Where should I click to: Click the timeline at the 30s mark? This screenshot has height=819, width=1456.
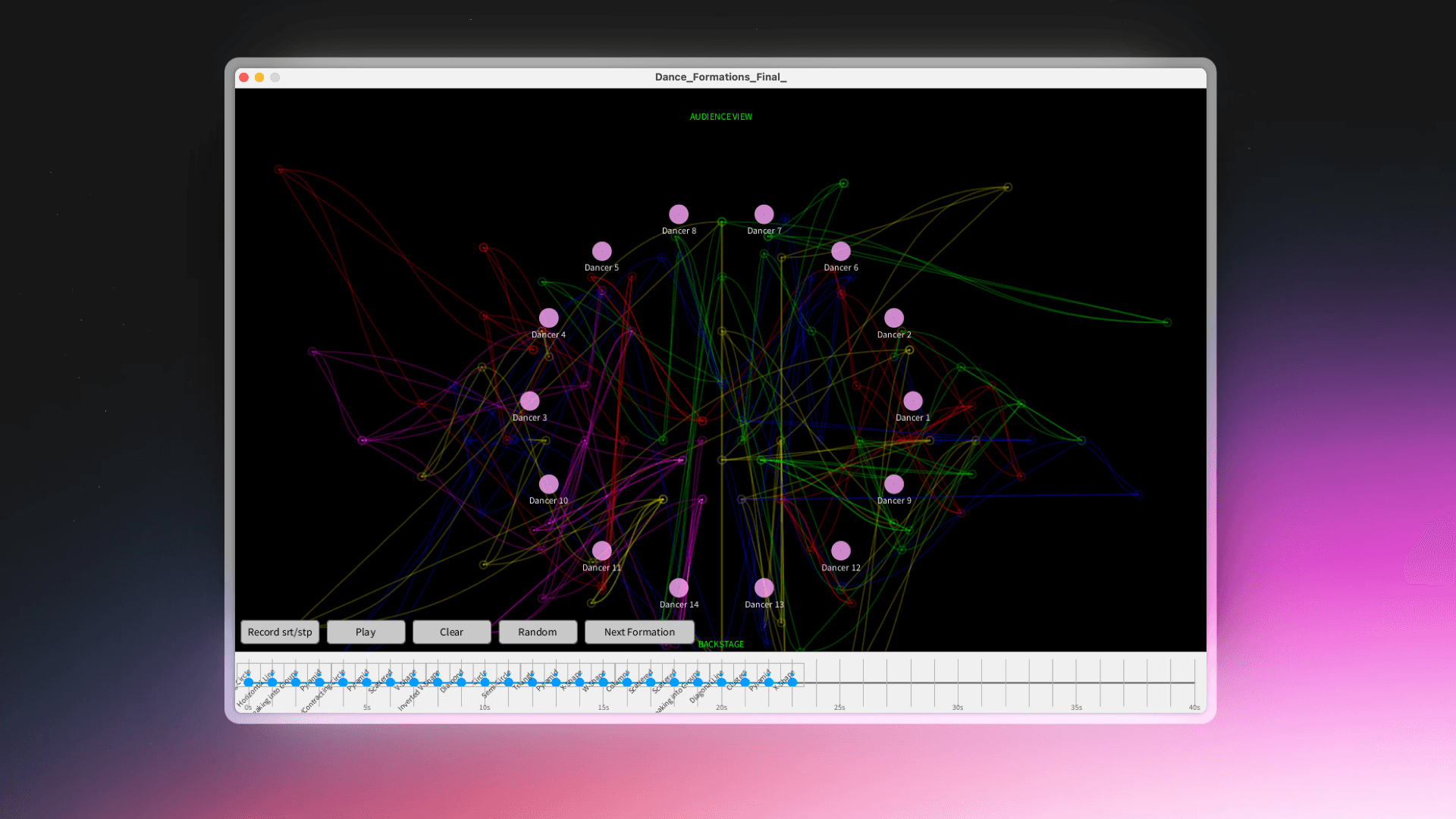(x=958, y=682)
